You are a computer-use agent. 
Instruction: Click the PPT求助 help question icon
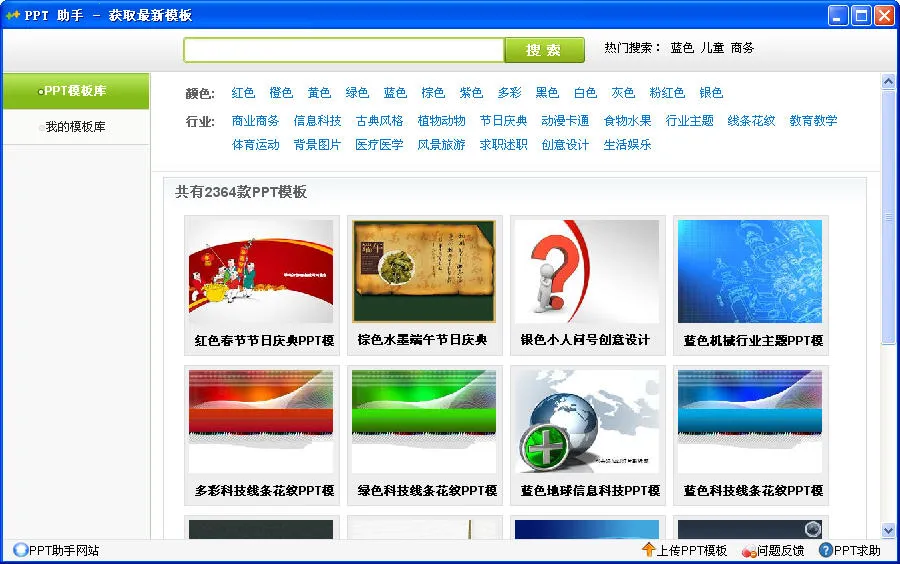[x=825, y=550]
